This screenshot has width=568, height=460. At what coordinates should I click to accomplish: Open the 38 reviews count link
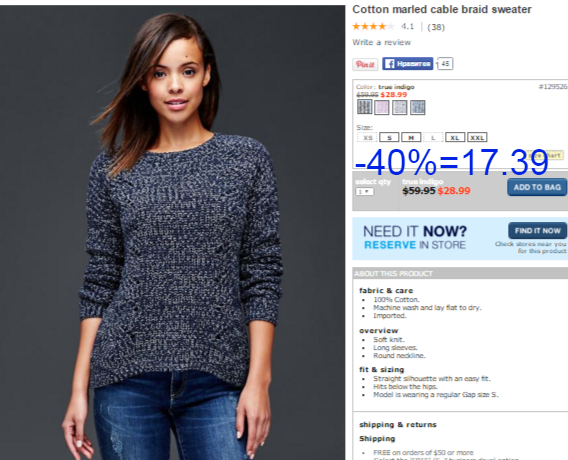[436, 27]
